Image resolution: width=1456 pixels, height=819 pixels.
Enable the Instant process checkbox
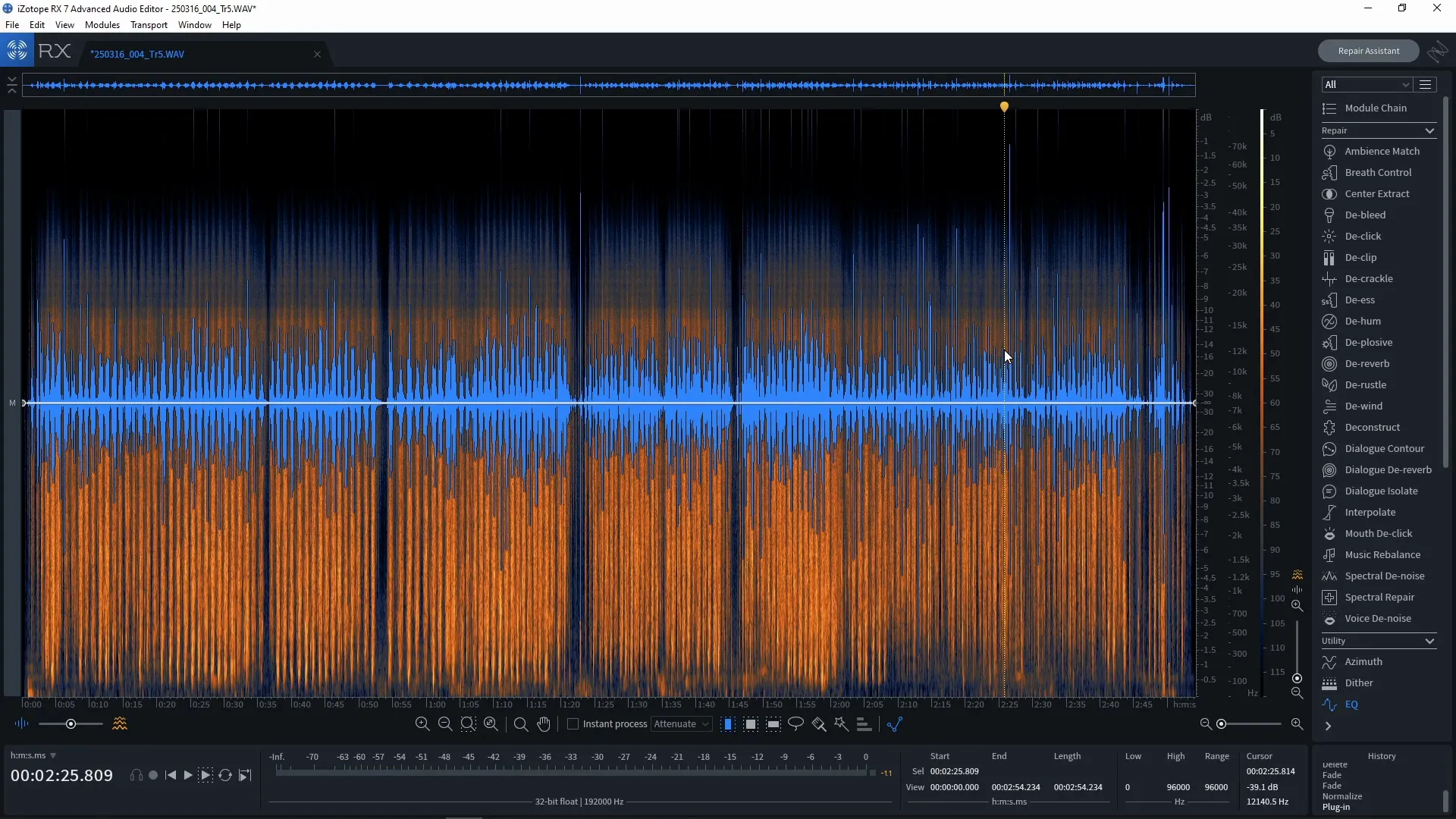point(573,724)
